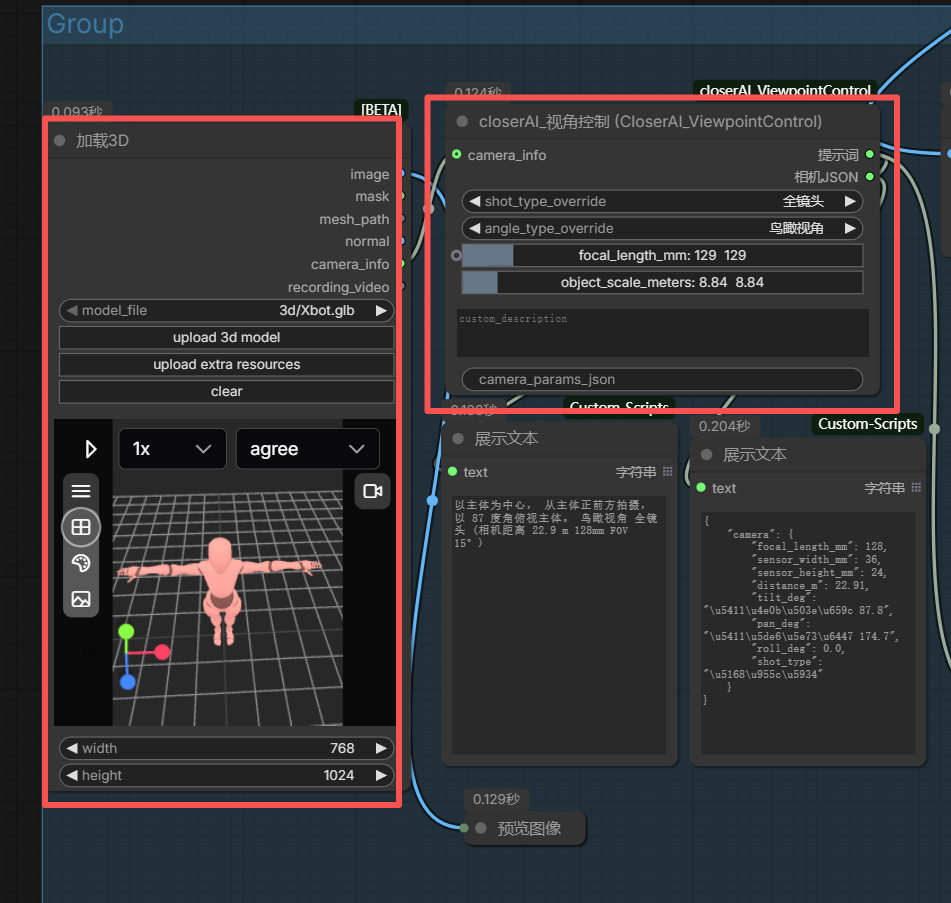Click the input port of 预览图像 node
Viewport: 951px width, 903px height.
(464, 828)
